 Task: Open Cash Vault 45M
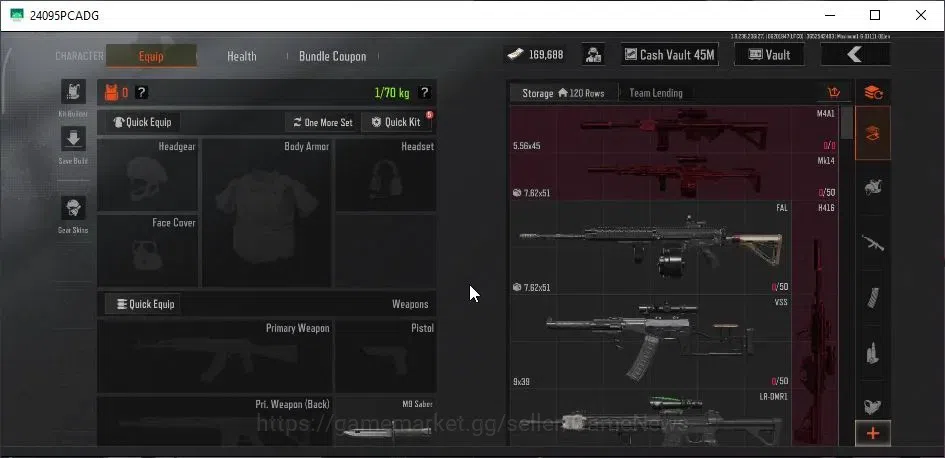[670, 55]
